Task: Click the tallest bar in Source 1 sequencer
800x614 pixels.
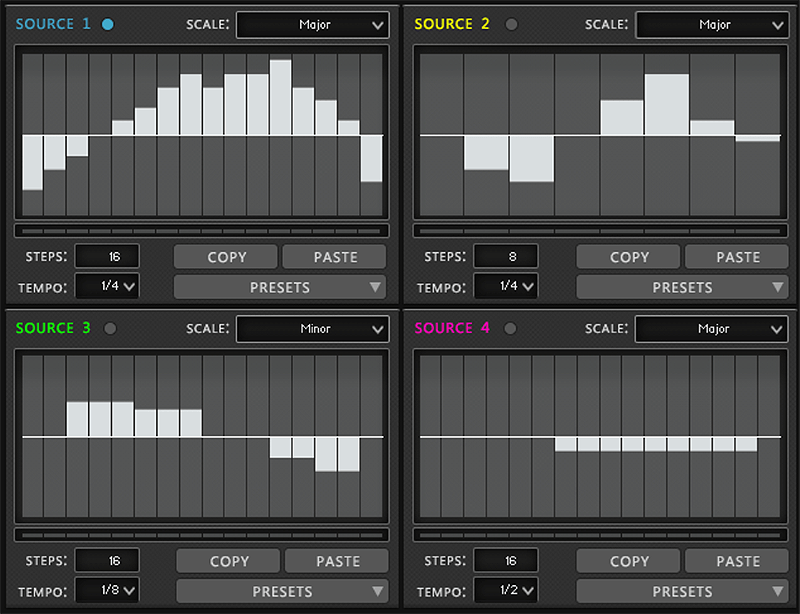Action: (x=280, y=98)
